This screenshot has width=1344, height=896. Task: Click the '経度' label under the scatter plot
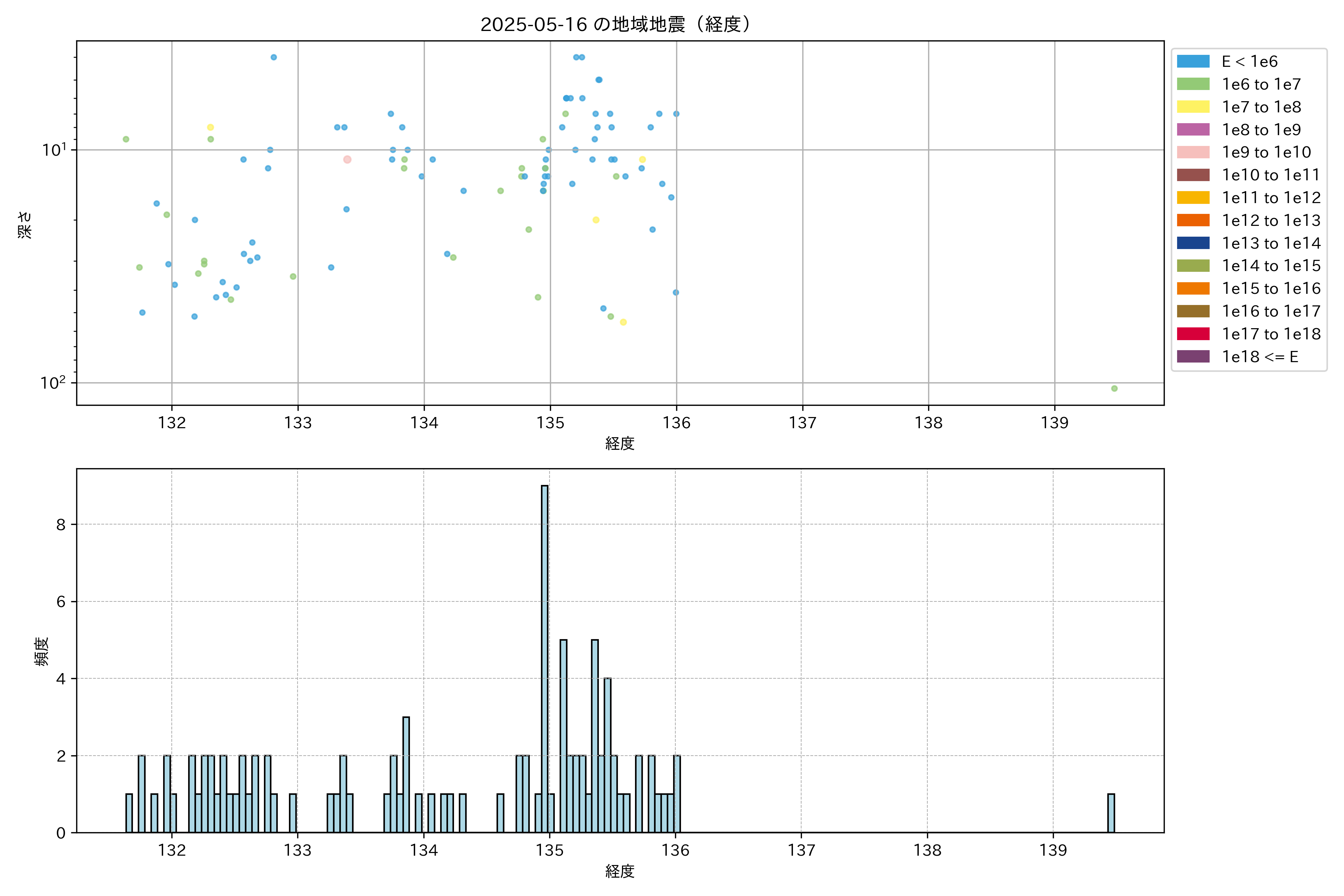(620, 443)
